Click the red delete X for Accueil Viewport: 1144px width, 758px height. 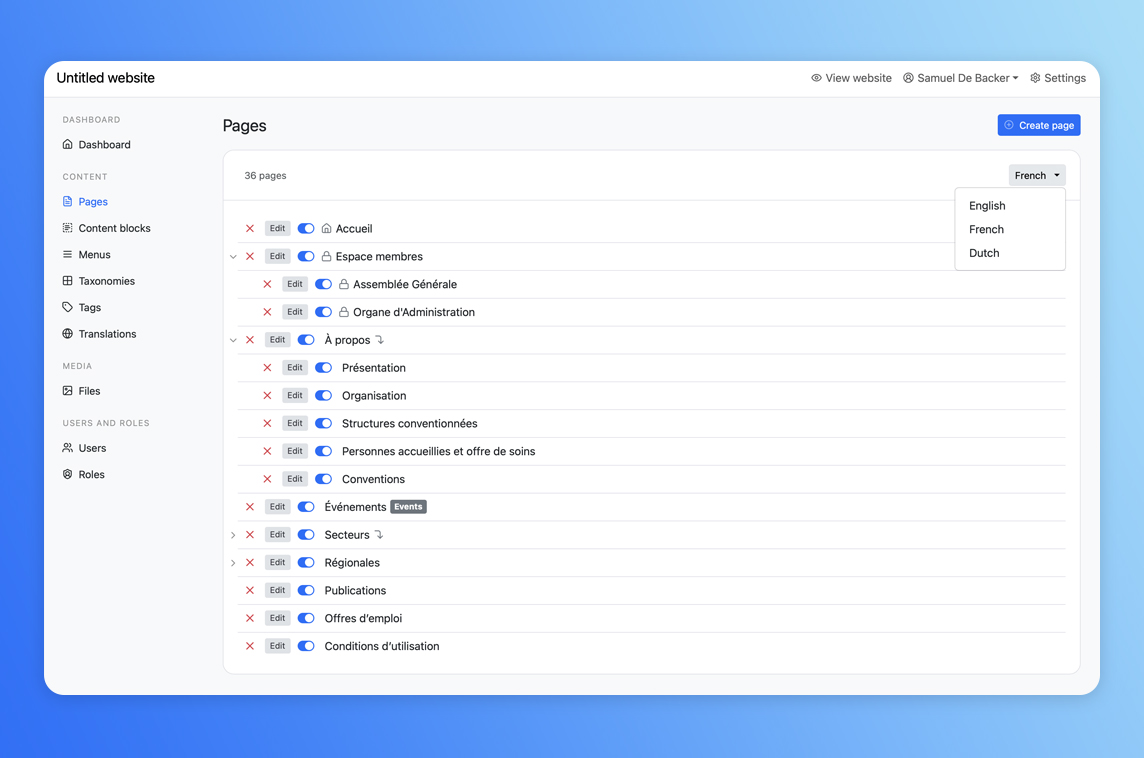[x=250, y=229]
